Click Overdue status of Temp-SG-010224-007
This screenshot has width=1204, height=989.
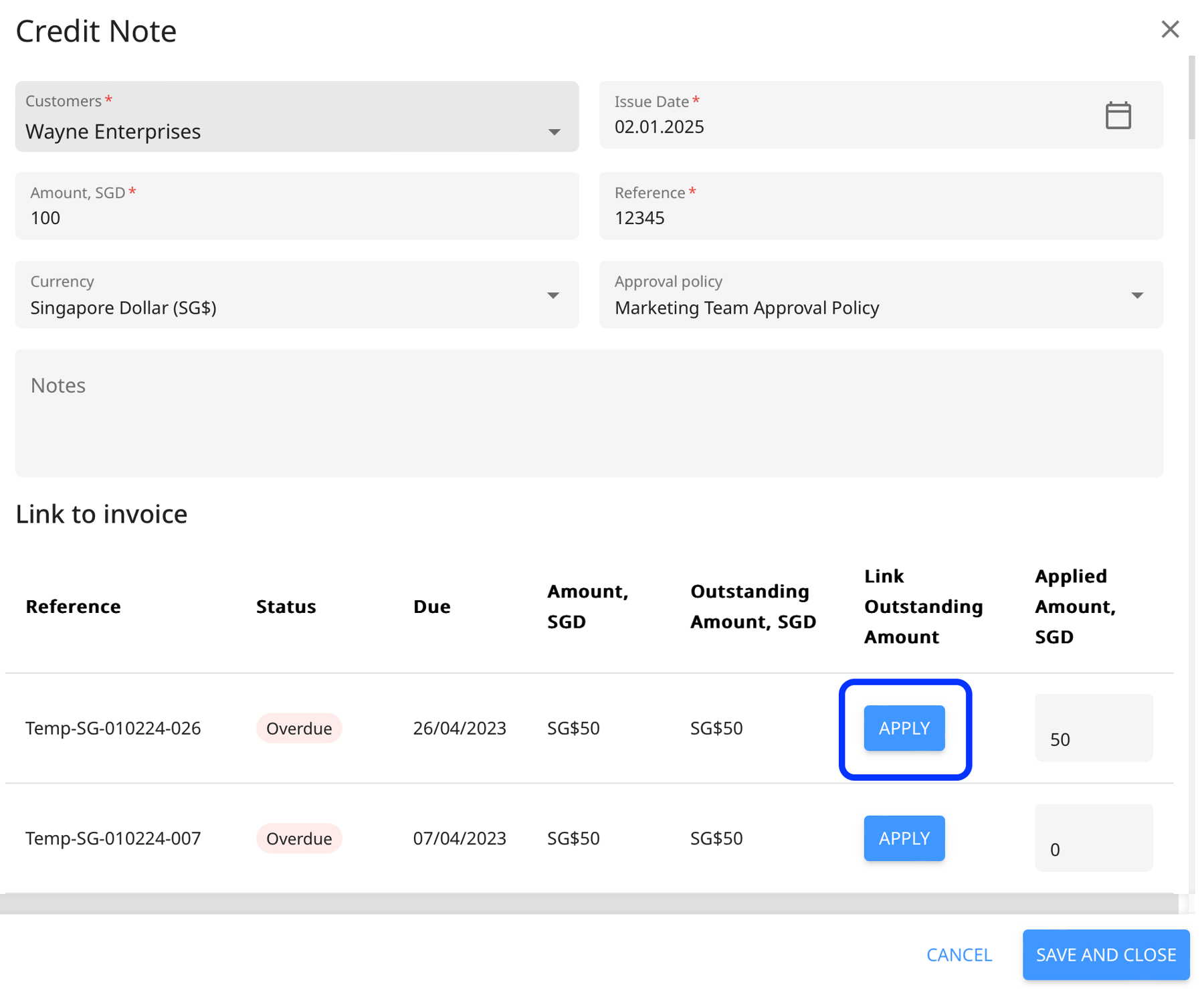pyautogui.click(x=299, y=838)
